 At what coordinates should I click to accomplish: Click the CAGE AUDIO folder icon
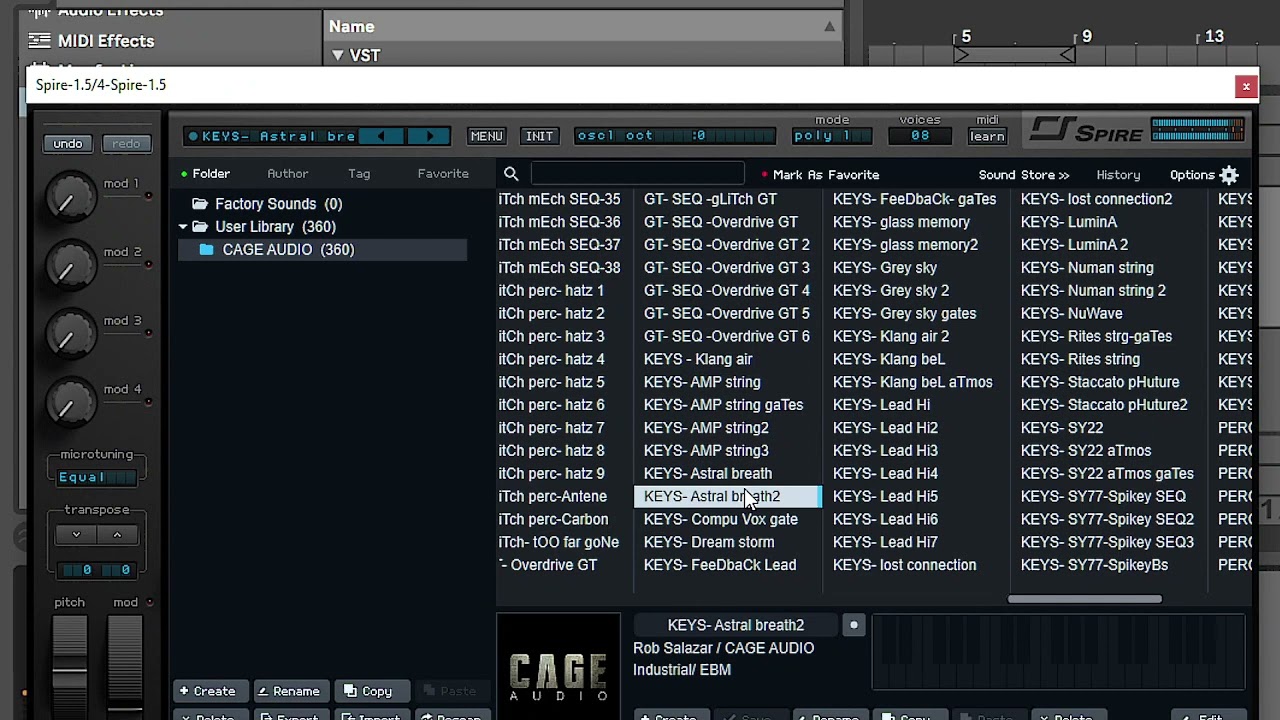206,250
